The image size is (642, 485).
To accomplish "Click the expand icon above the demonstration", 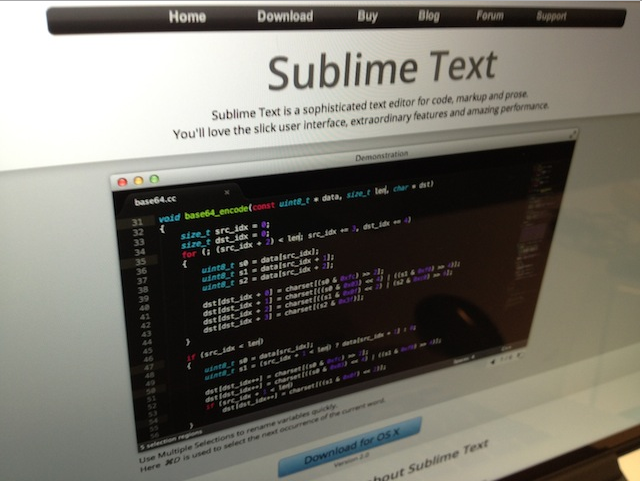I will point(572,133).
